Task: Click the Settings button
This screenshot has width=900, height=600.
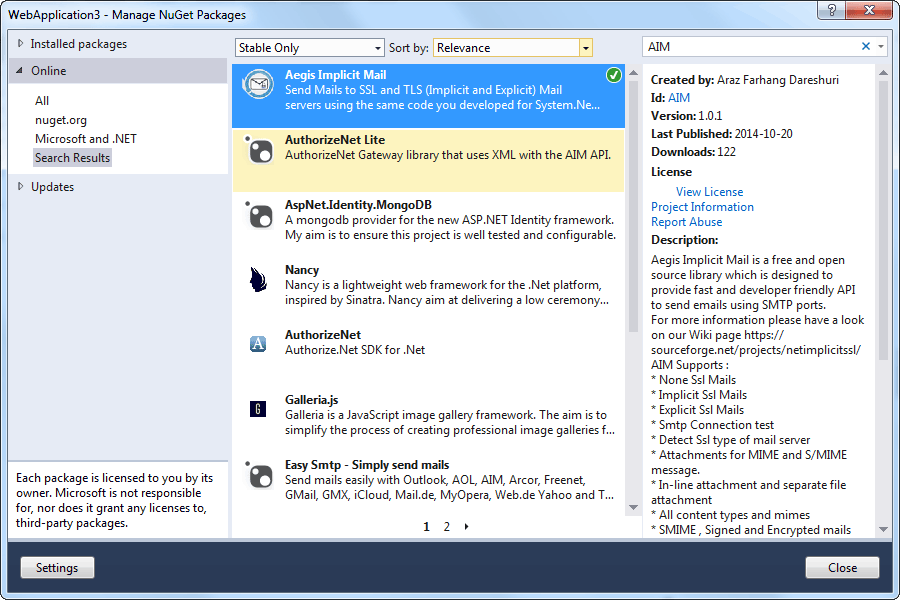Action: (57, 568)
